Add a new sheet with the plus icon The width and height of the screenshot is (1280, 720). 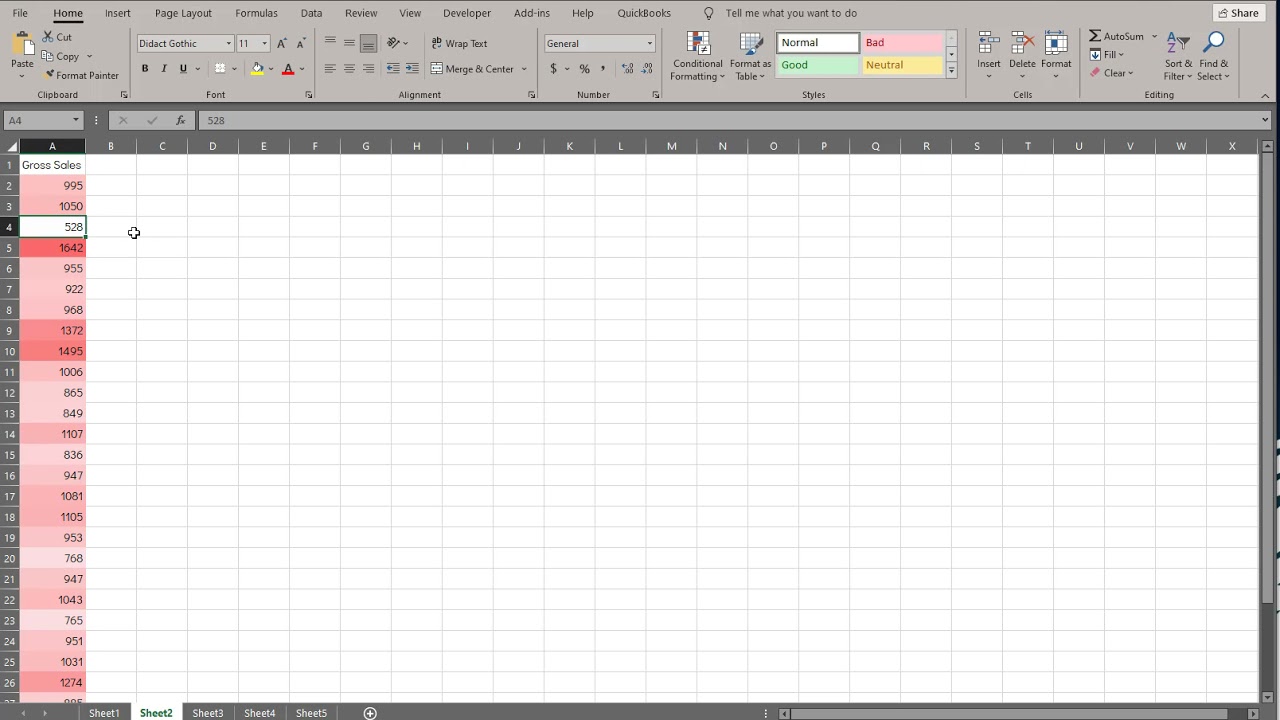click(370, 713)
